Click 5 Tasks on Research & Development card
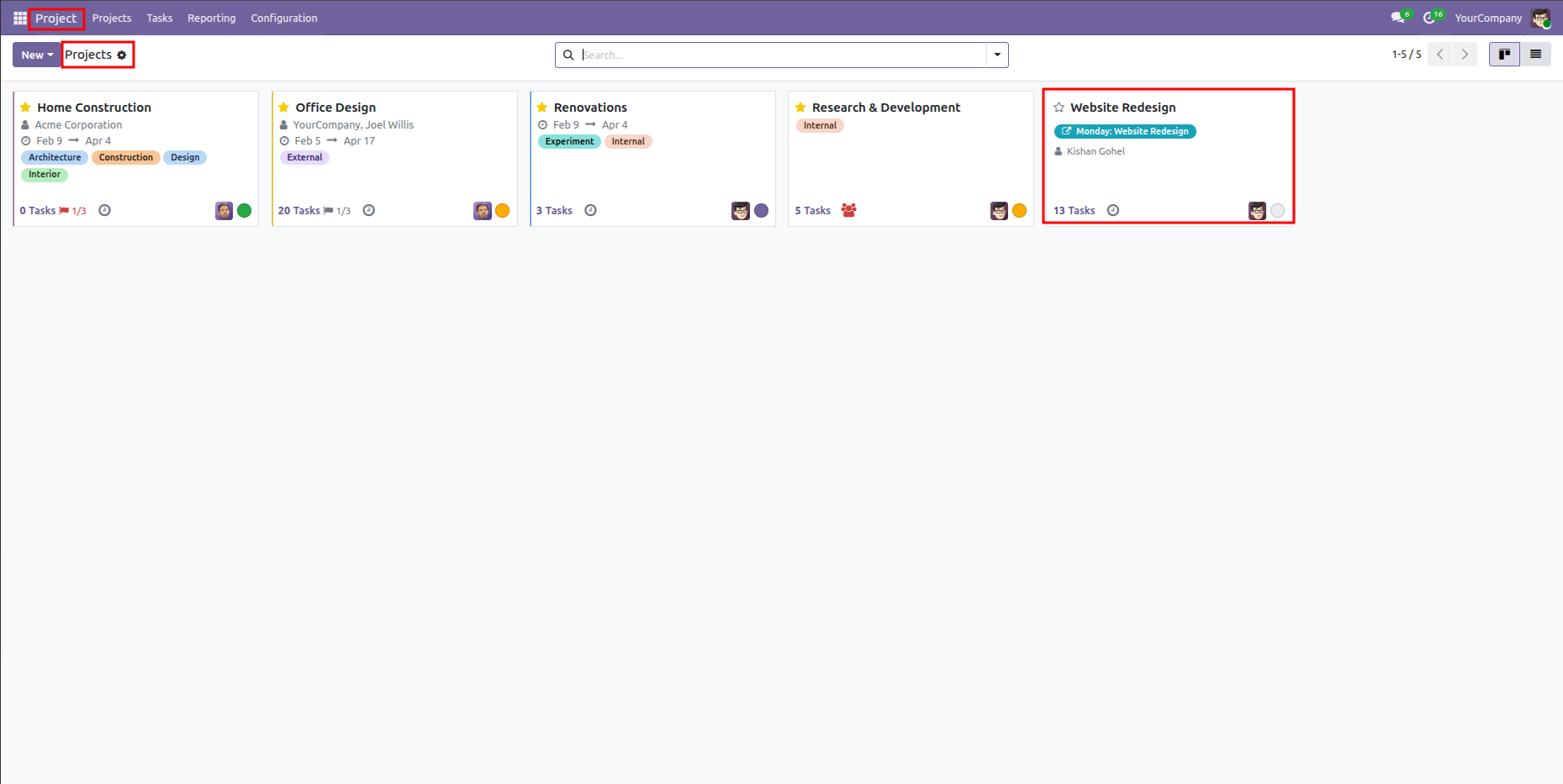 coord(813,211)
